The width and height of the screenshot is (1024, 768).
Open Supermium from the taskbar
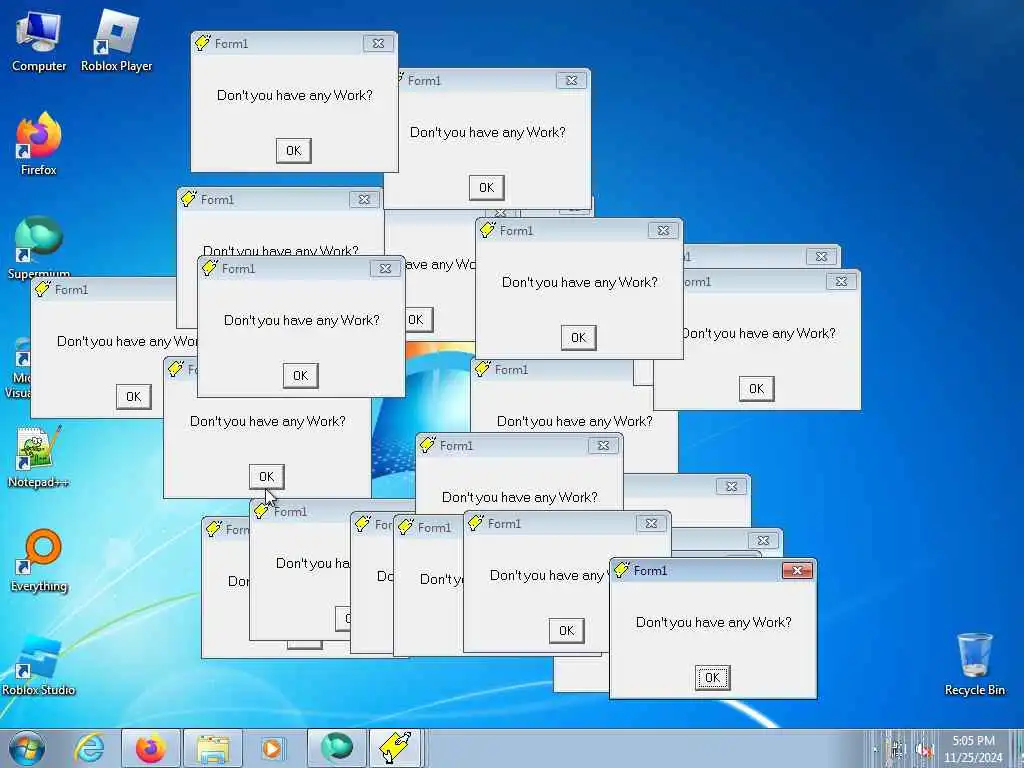[336, 748]
